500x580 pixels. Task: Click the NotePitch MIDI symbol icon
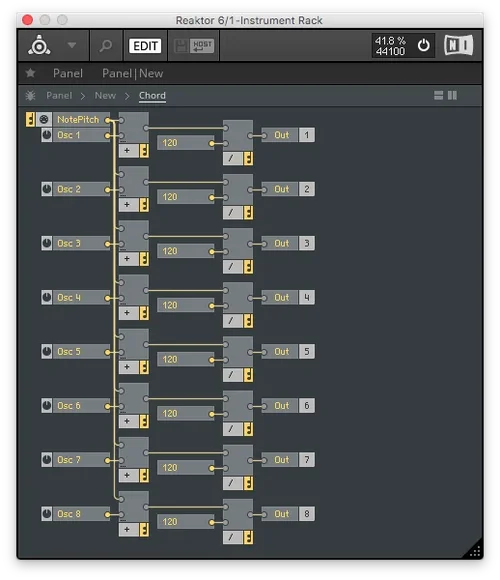44,119
